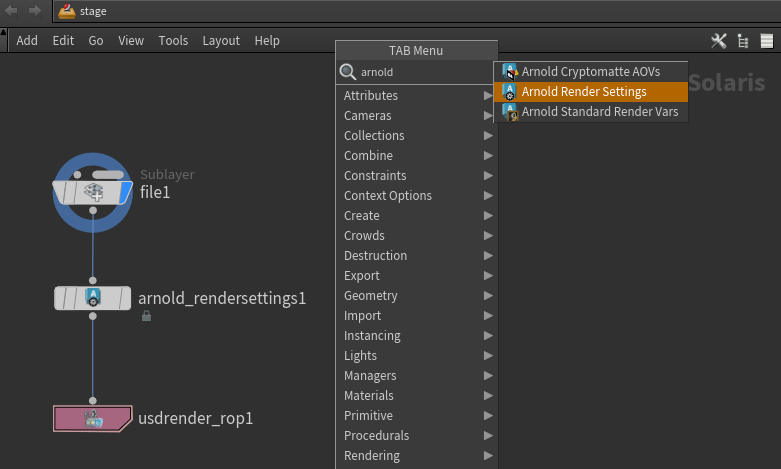Open the View menu
The image size is (781, 469).
(131, 40)
